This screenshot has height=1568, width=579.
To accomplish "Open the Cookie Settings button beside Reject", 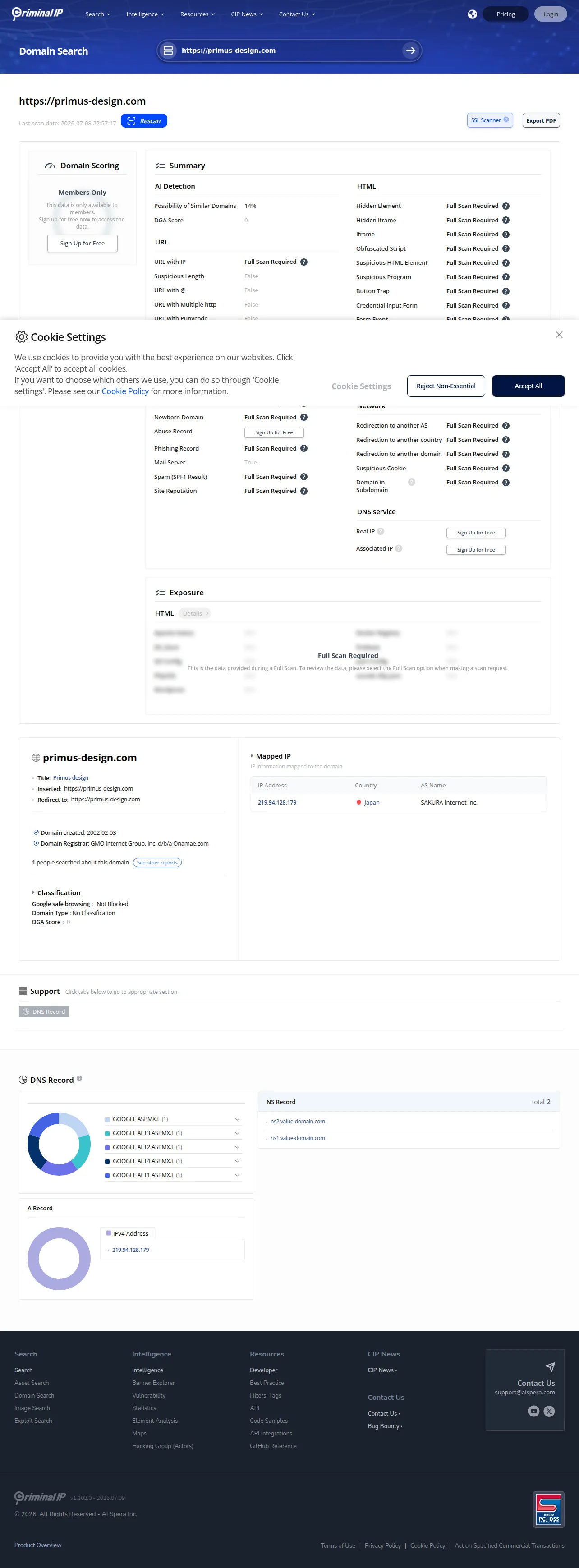I will [x=361, y=386].
